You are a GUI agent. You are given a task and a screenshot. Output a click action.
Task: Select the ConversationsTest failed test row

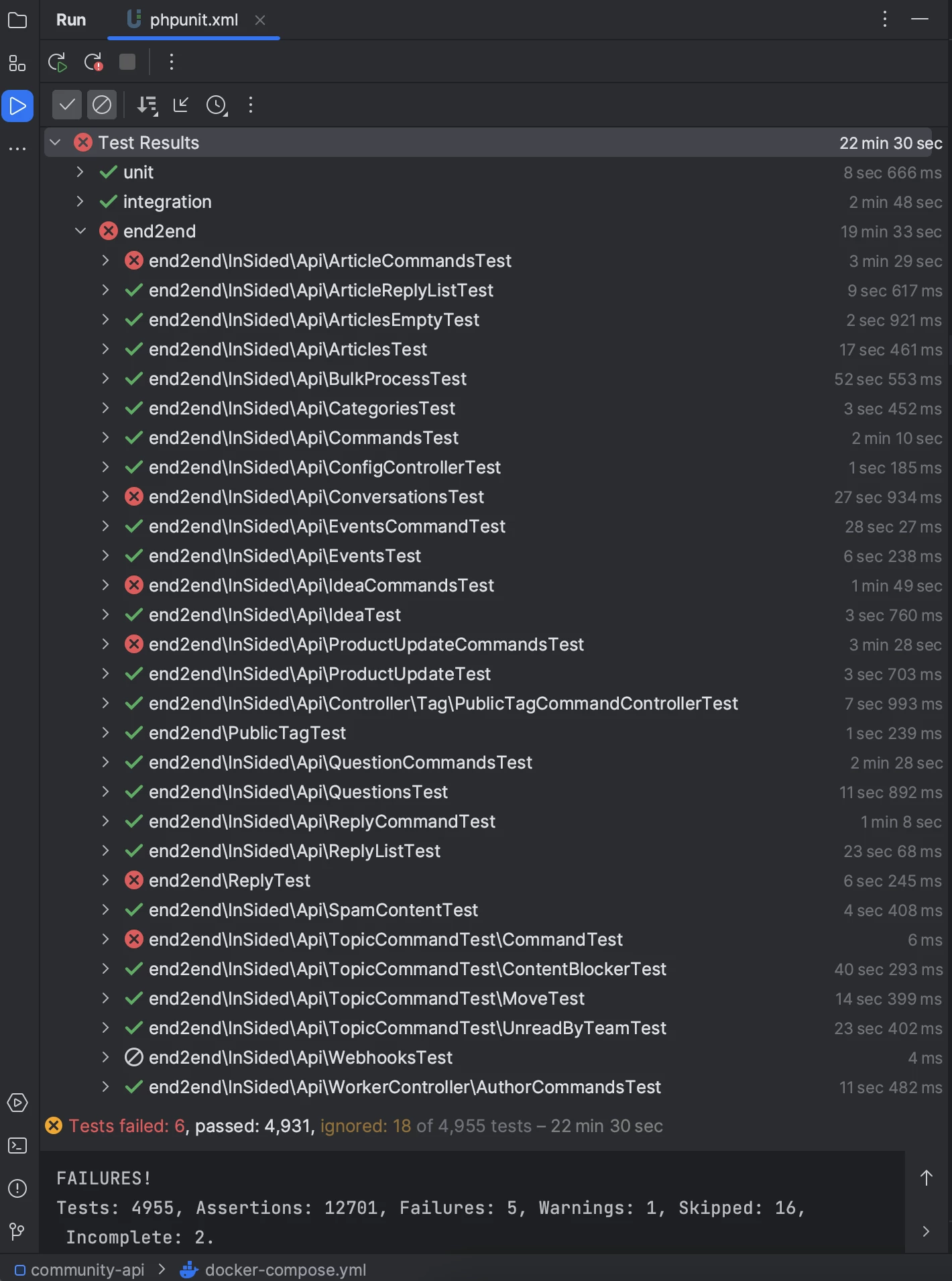tap(316, 497)
